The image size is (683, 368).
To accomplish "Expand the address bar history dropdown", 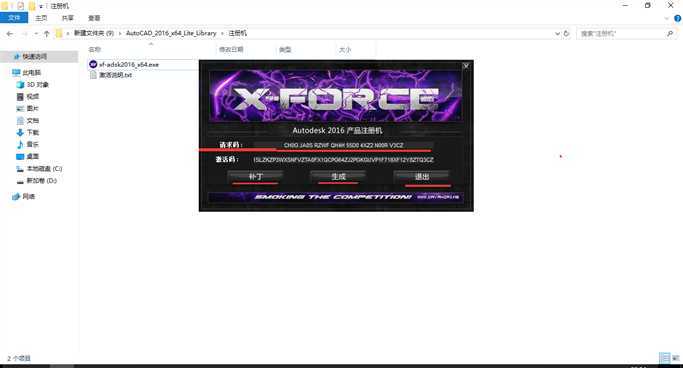I will pos(557,34).
